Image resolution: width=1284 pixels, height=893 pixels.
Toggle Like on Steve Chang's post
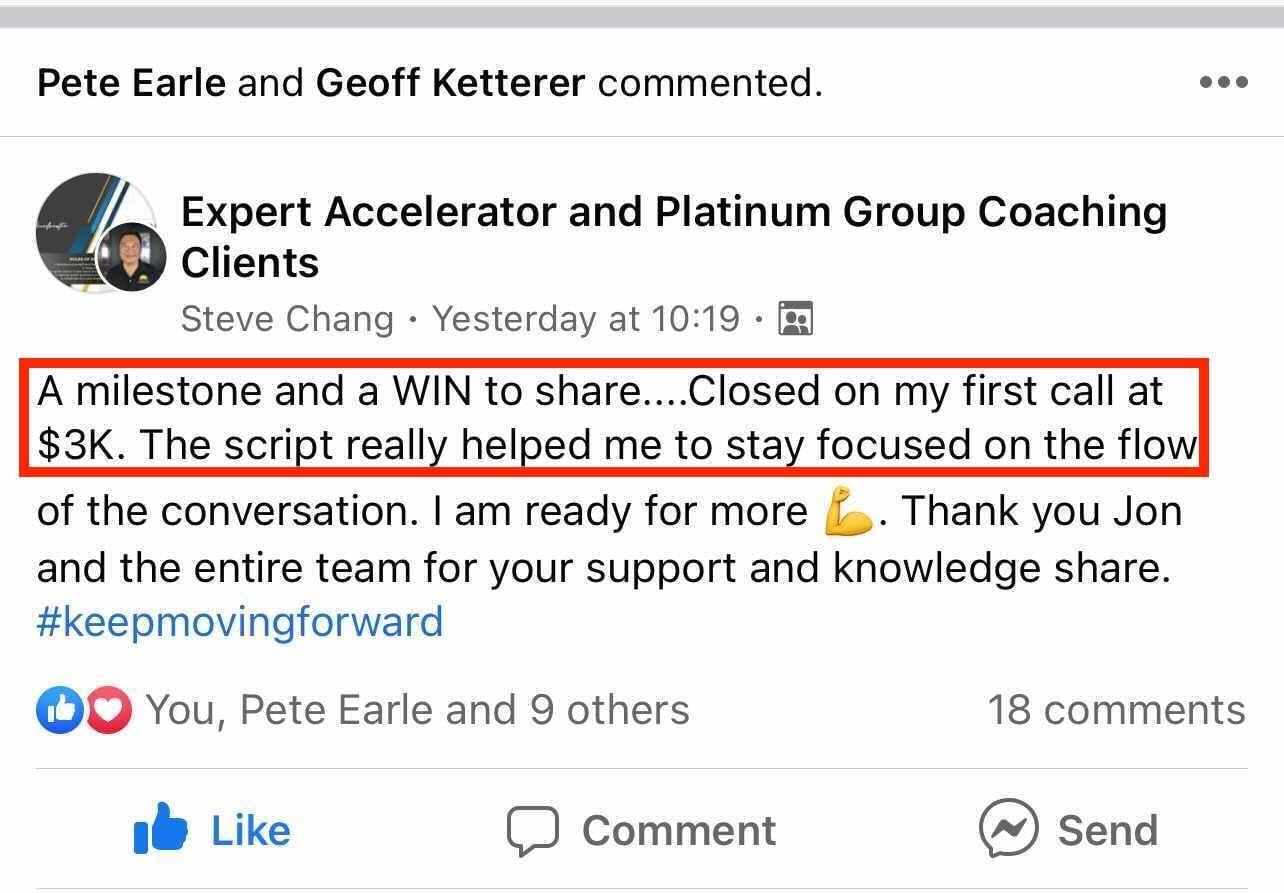click(212, 831)
